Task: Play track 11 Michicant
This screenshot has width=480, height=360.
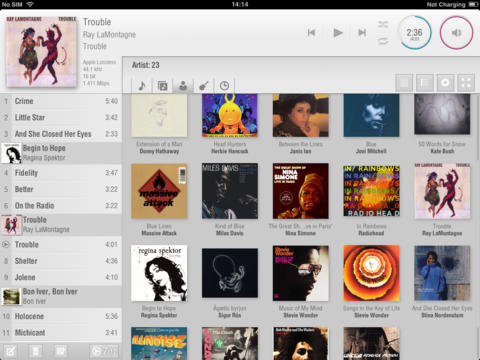Action: (61, 332)
